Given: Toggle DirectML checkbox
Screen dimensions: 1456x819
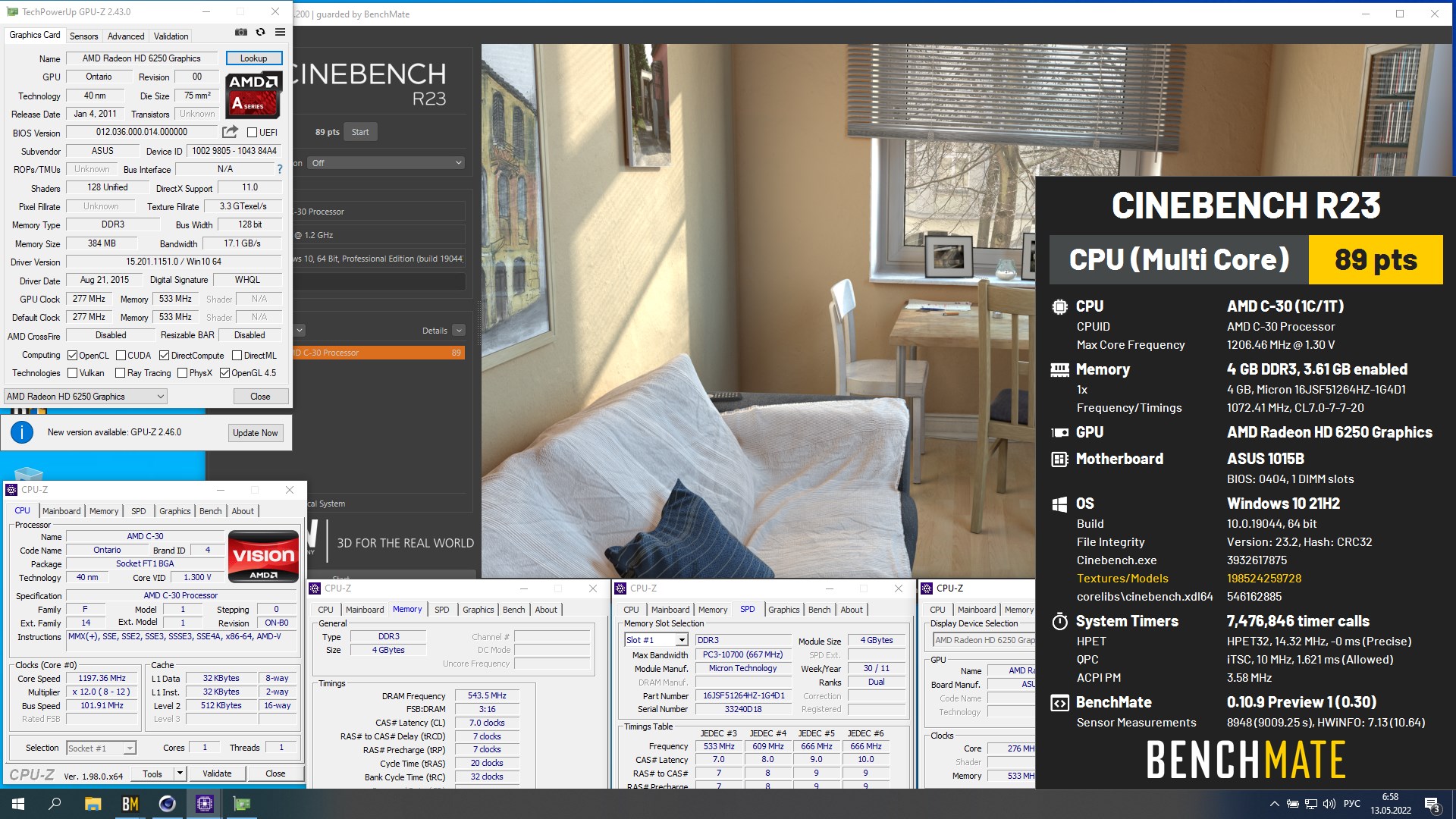Looking at the screenshot, I should 237,356.
